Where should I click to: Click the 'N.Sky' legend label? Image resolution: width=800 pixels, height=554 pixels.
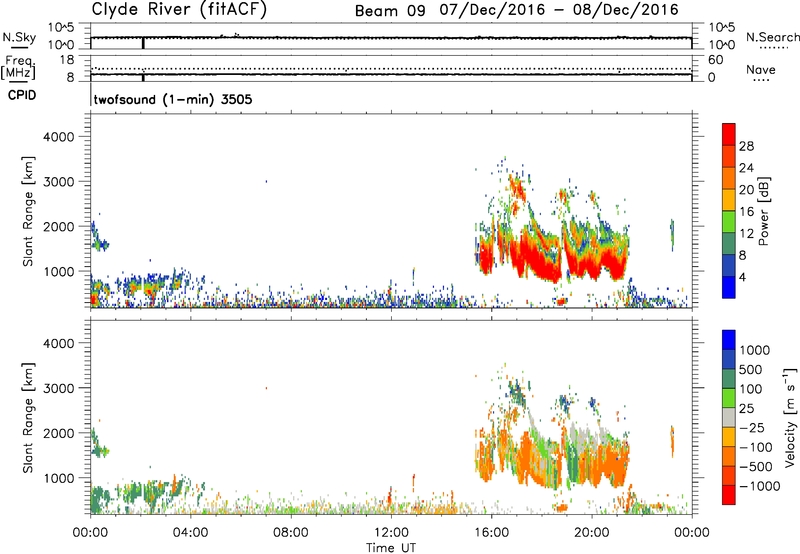coord(19,37)
